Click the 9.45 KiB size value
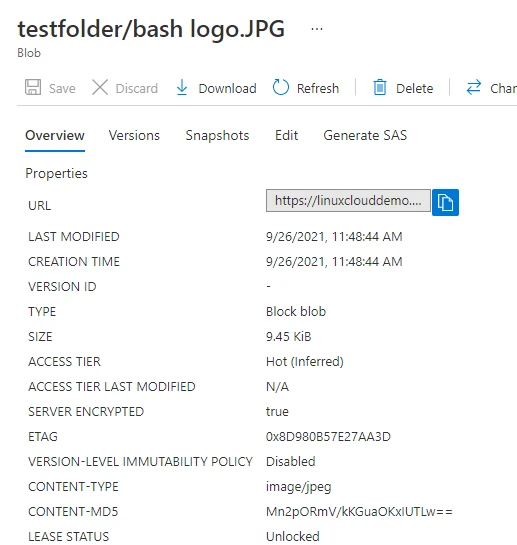 click(289, 336)
